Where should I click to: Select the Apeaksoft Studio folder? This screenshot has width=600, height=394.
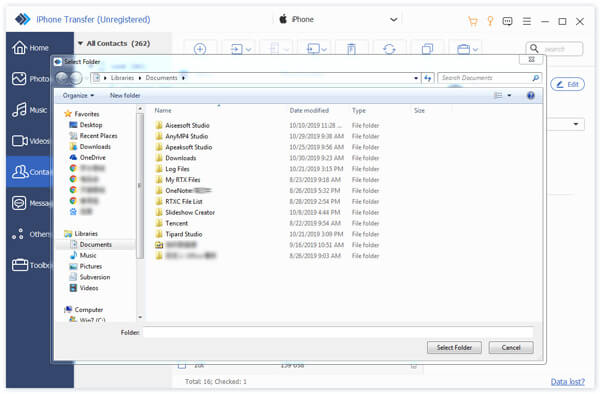pos(188,147)
